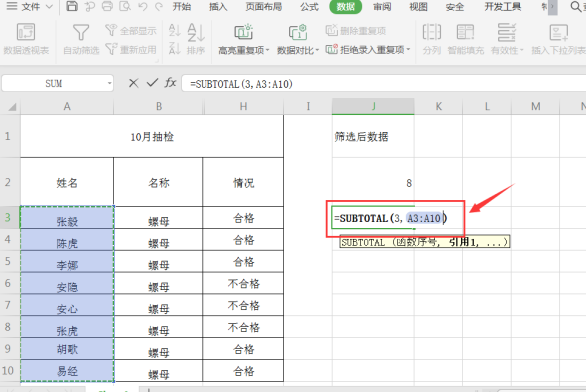Click the 重新应用 filter button
586x392 pixels.
click(x=131, y=49)
